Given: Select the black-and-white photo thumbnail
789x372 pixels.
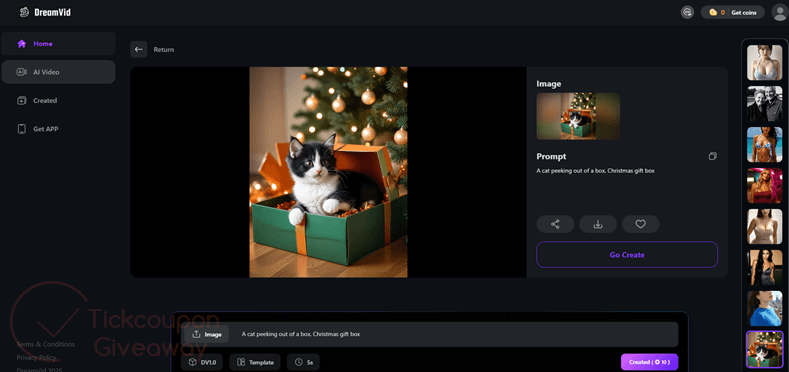Looking at the screenshot, I should tap(765, 104).
